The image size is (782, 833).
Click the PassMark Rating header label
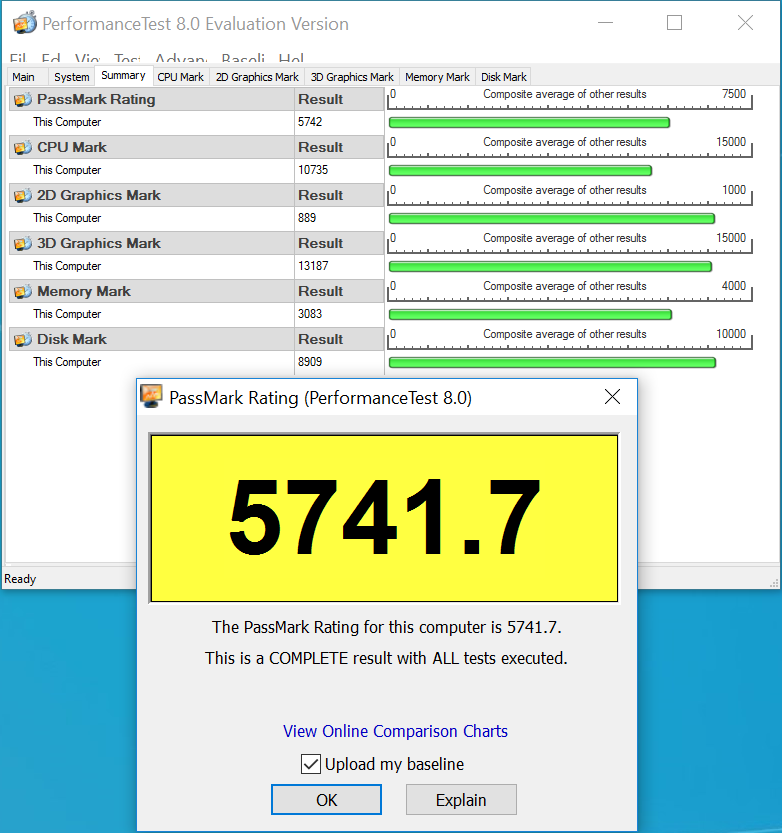click(96, 99)
